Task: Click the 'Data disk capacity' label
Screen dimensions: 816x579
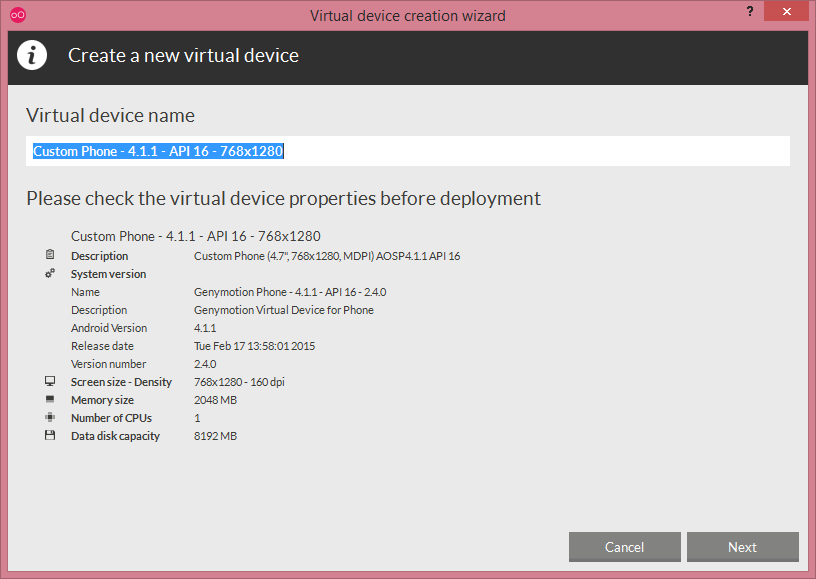Action: pos(115,436)
